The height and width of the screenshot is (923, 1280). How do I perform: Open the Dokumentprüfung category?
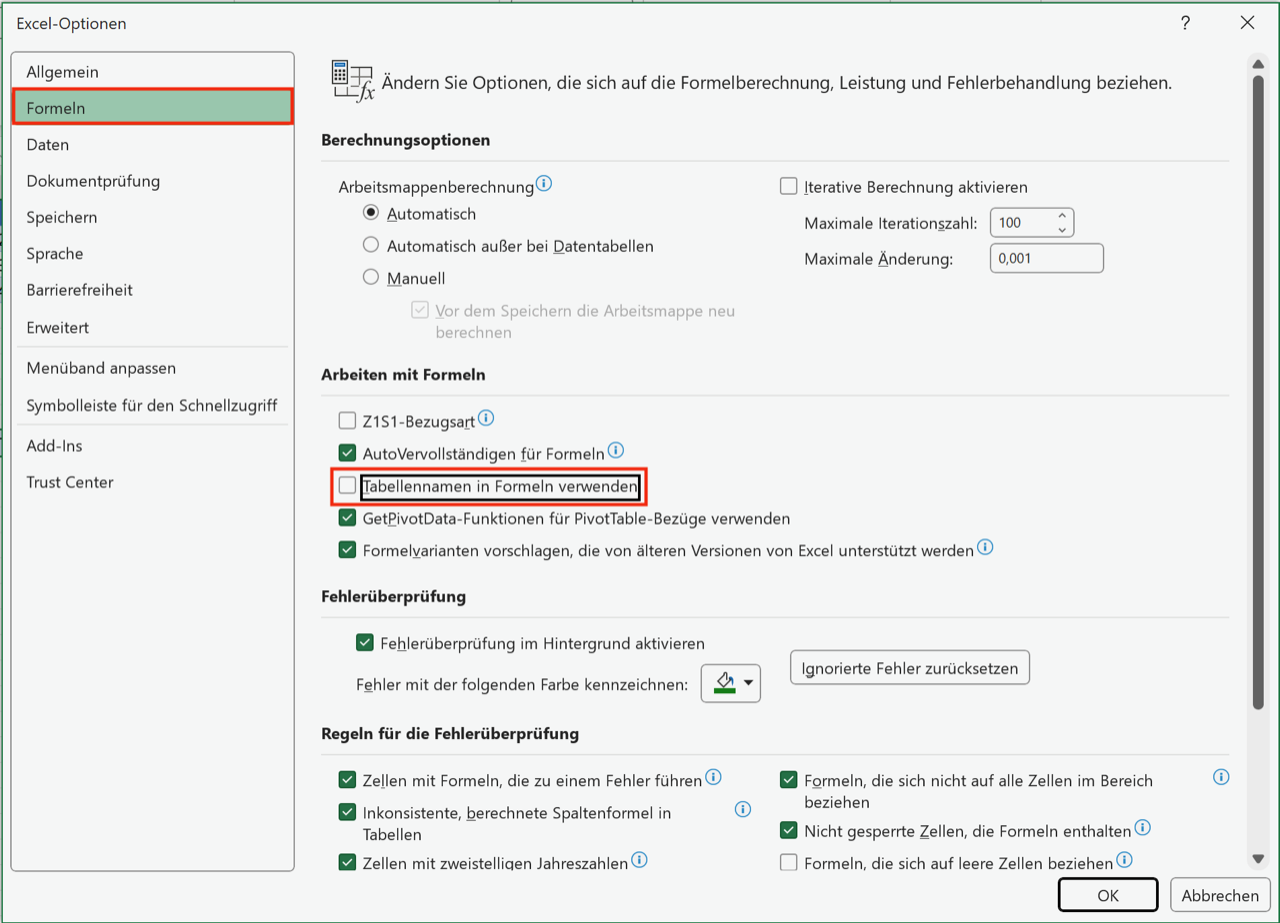(x=152, y=181)
